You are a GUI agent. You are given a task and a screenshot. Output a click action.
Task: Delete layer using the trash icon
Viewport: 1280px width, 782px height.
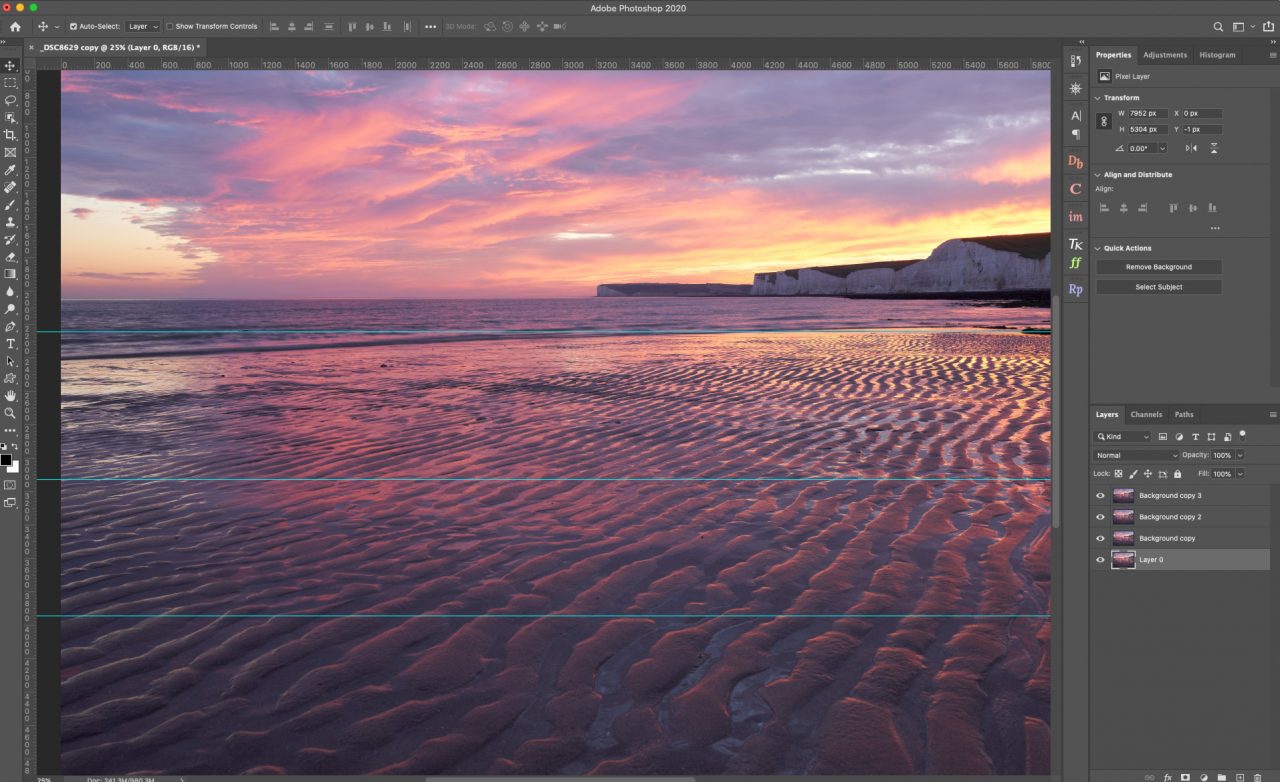pos(1257,777)
